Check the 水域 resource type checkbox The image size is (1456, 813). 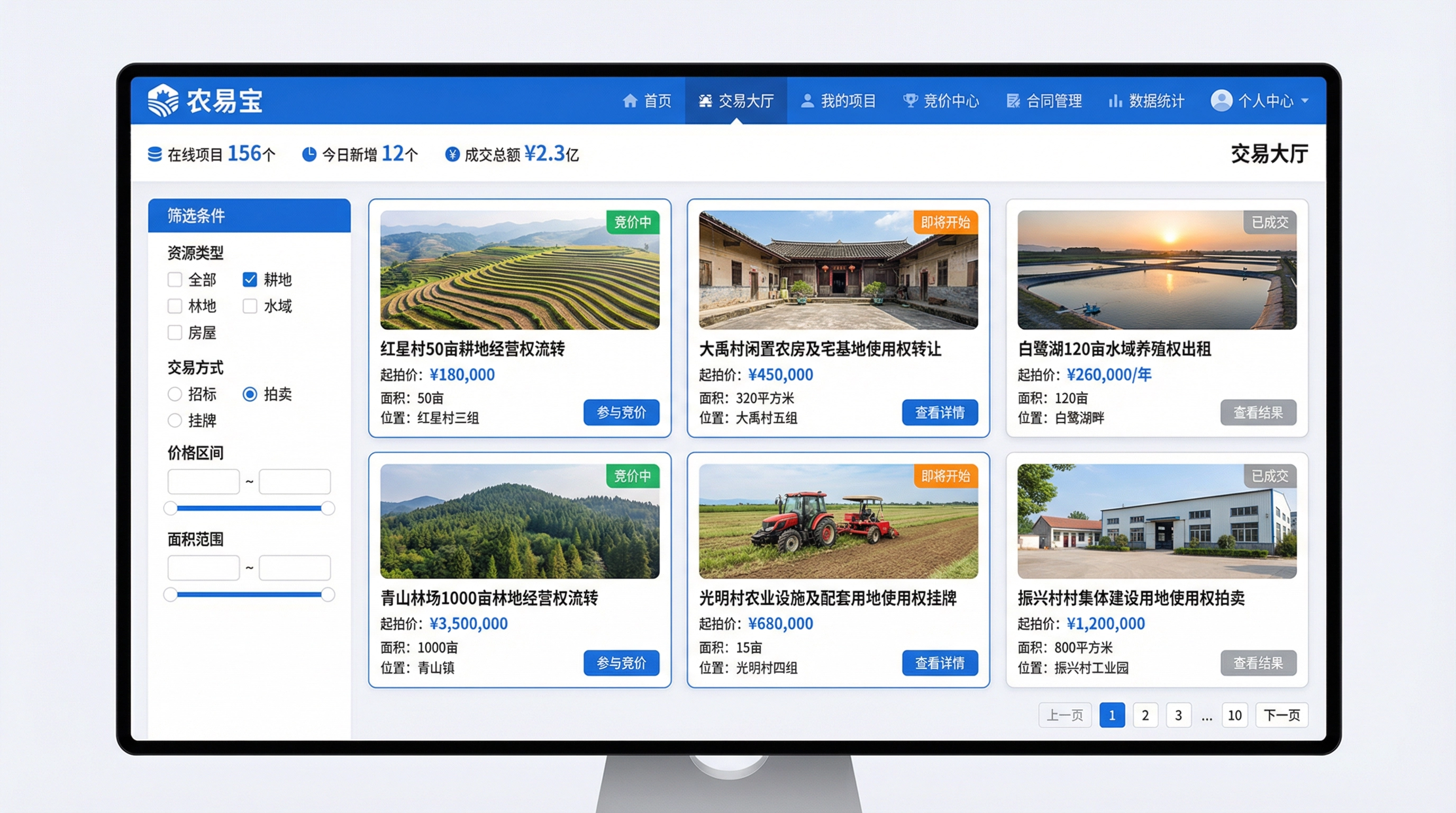point(250,306)
